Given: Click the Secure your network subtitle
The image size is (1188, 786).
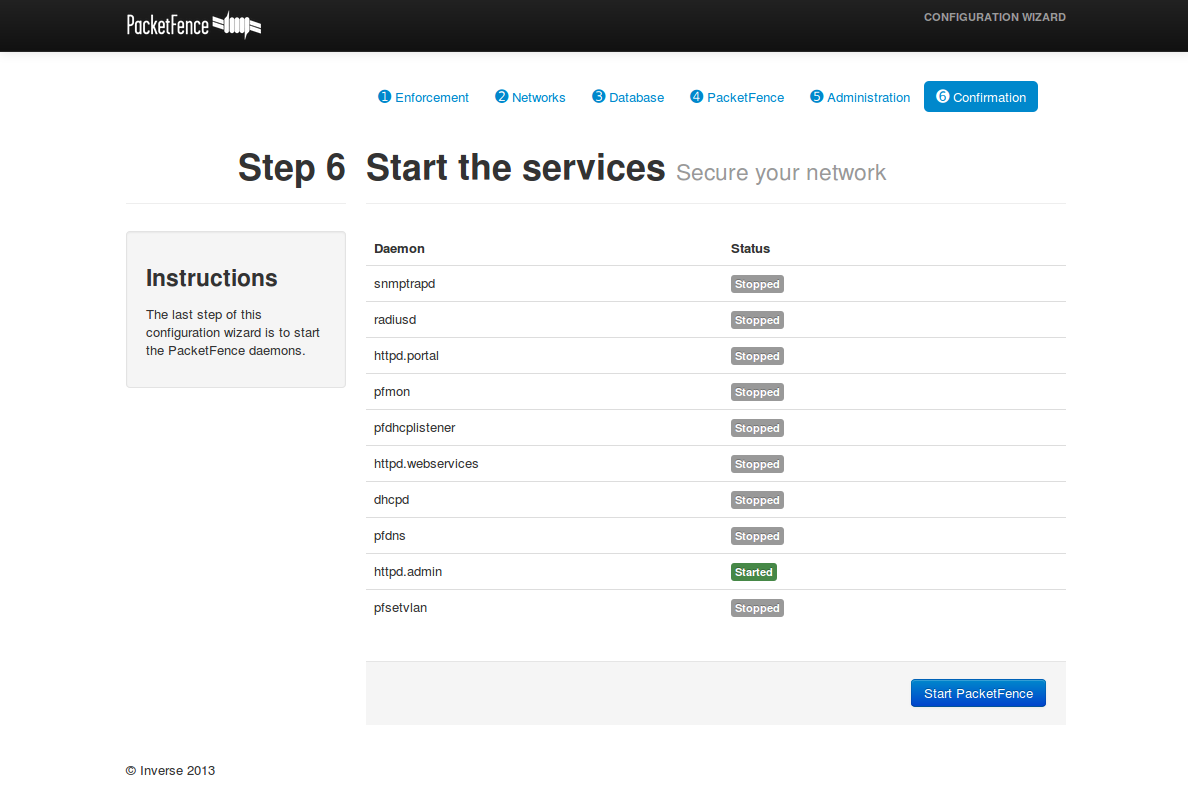Looking at the screenshot, I should pyautogui.click(x=780, y=173).
